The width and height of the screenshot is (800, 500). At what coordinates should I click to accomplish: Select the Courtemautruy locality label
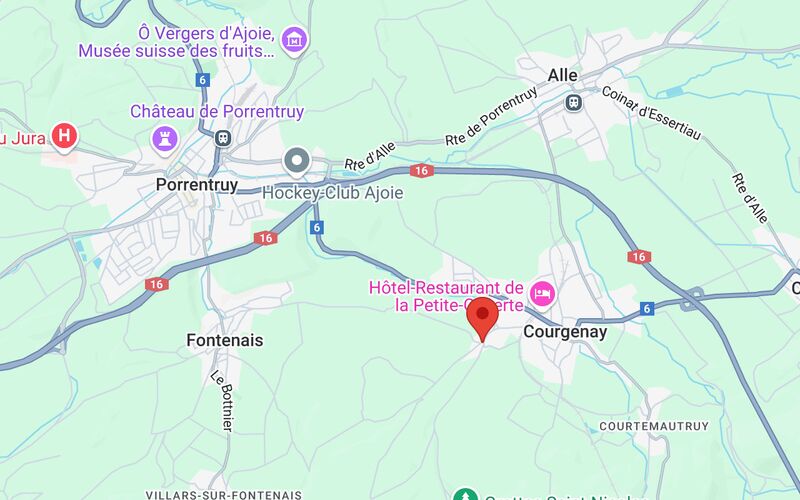click(654, 426)
